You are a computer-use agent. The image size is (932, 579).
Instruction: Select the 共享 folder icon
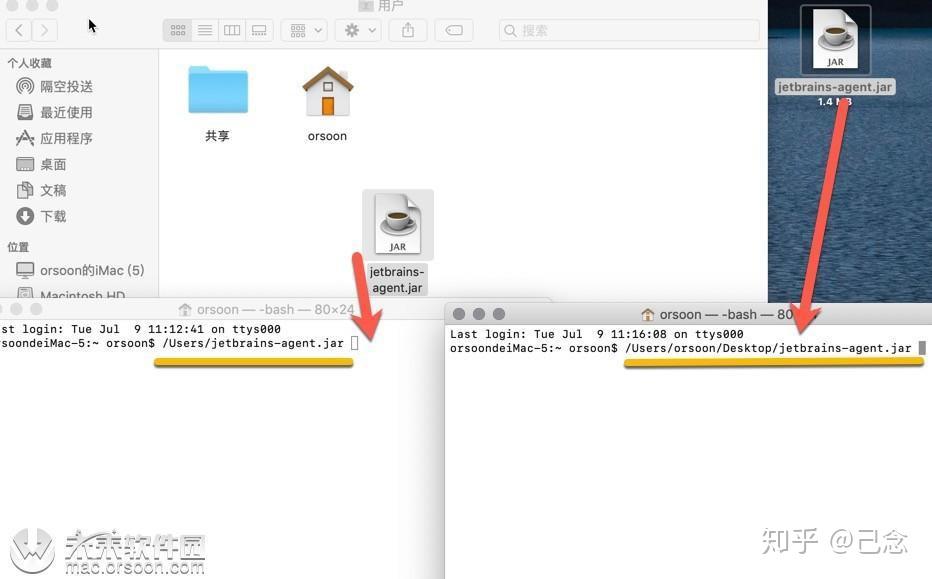[218, 90]
